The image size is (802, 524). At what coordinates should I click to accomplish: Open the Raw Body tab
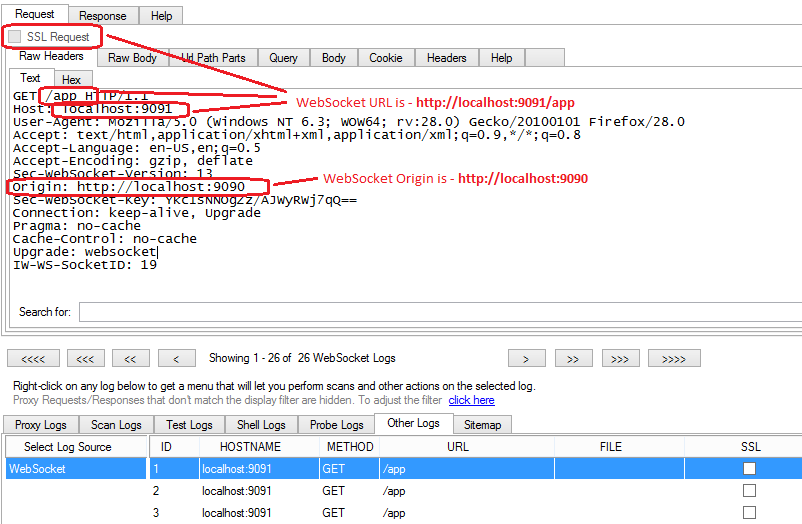tap(132, 58)
